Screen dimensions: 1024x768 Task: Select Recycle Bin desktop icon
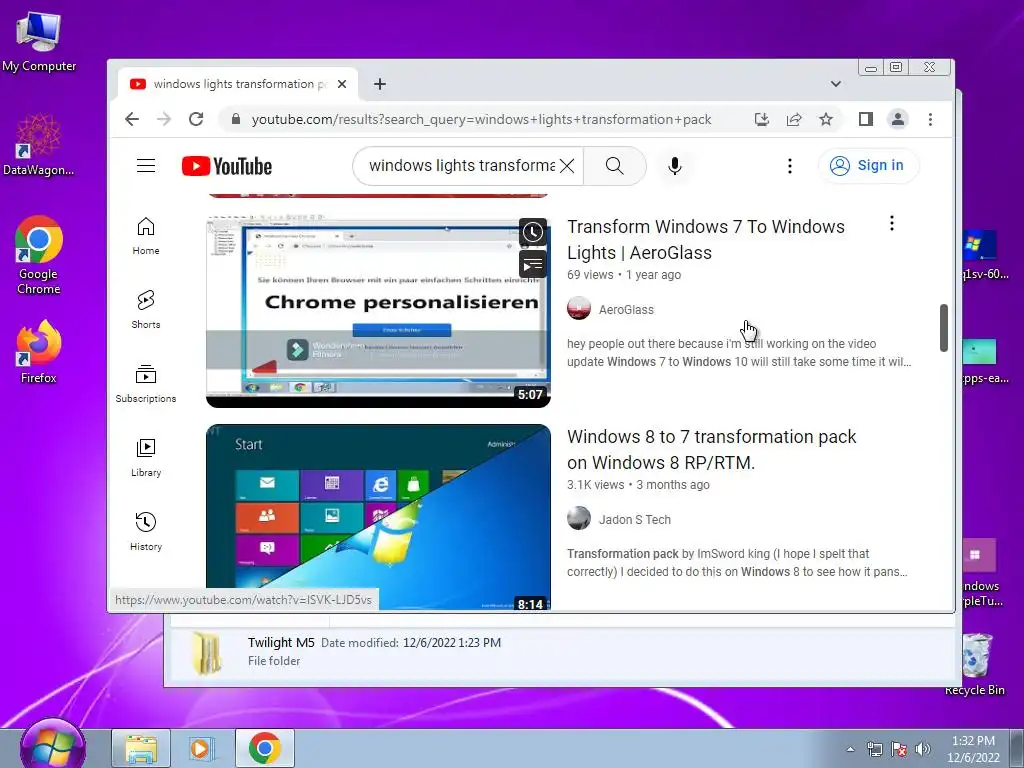975,664
